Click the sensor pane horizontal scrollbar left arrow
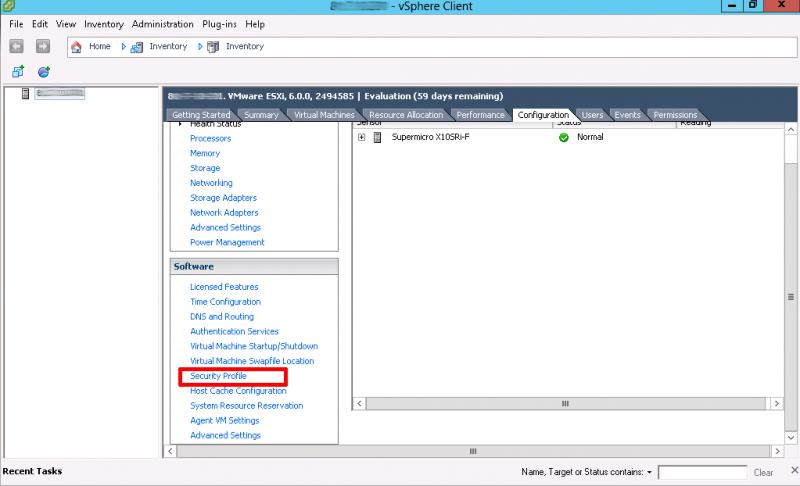 [x=359, y=403]
